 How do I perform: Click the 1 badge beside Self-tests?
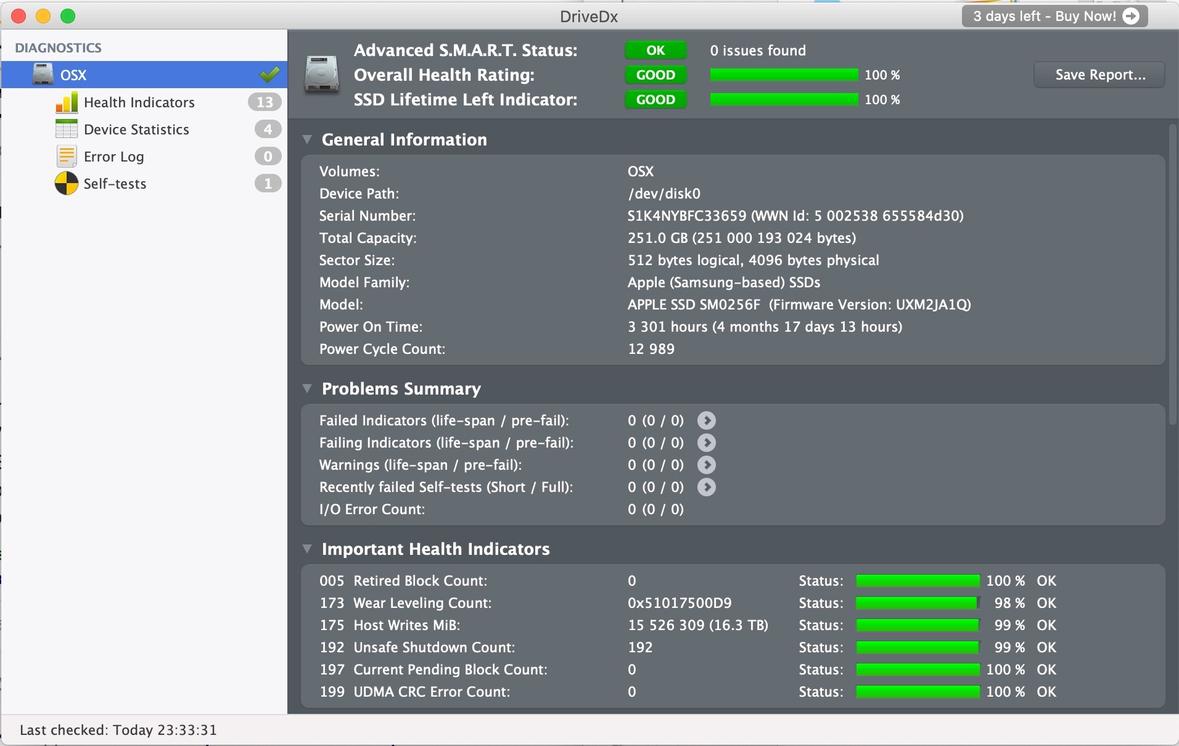tap(268, 183)
